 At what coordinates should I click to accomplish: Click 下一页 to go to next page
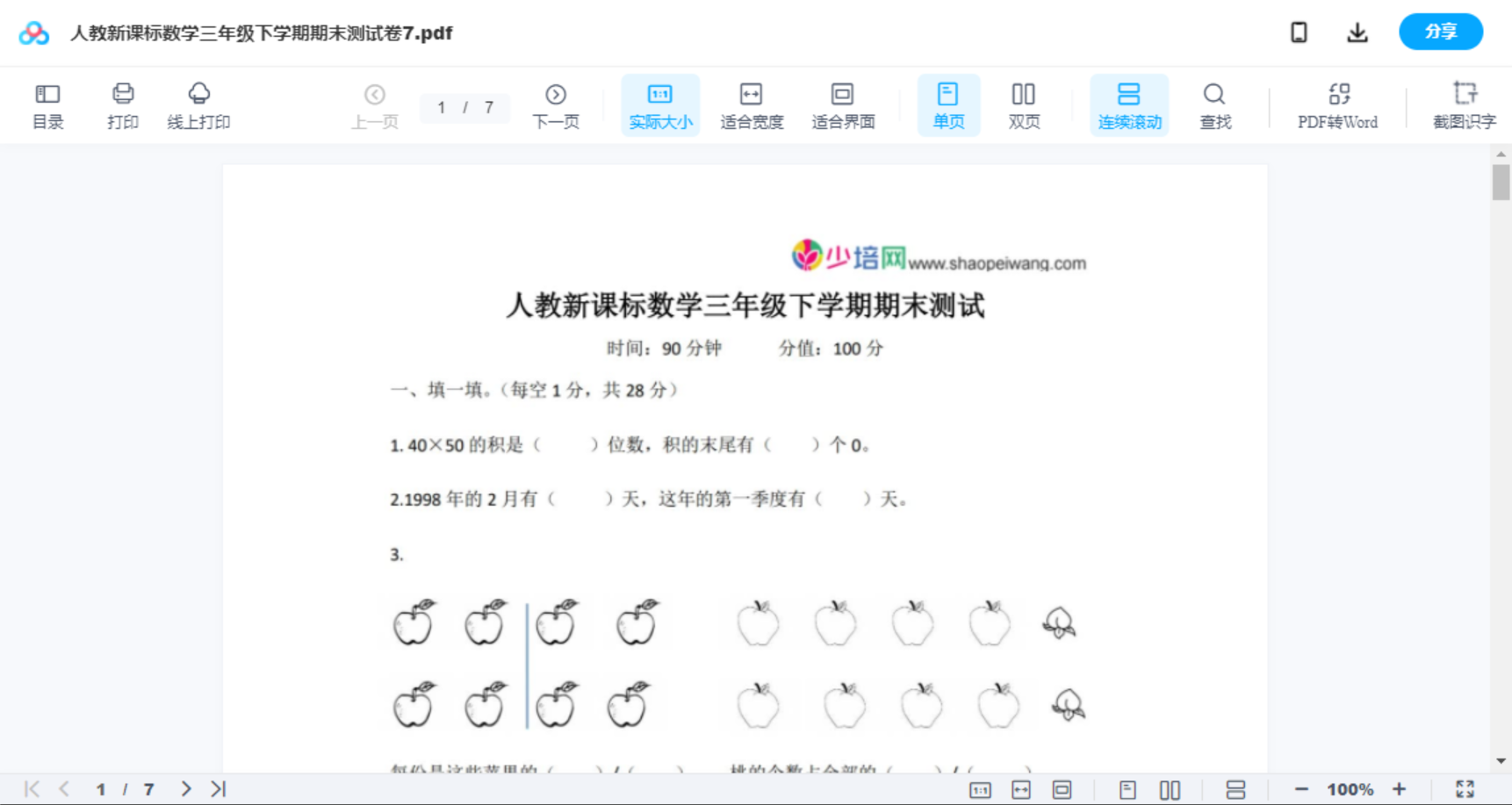pyautogui.click(x=555, y=104)
